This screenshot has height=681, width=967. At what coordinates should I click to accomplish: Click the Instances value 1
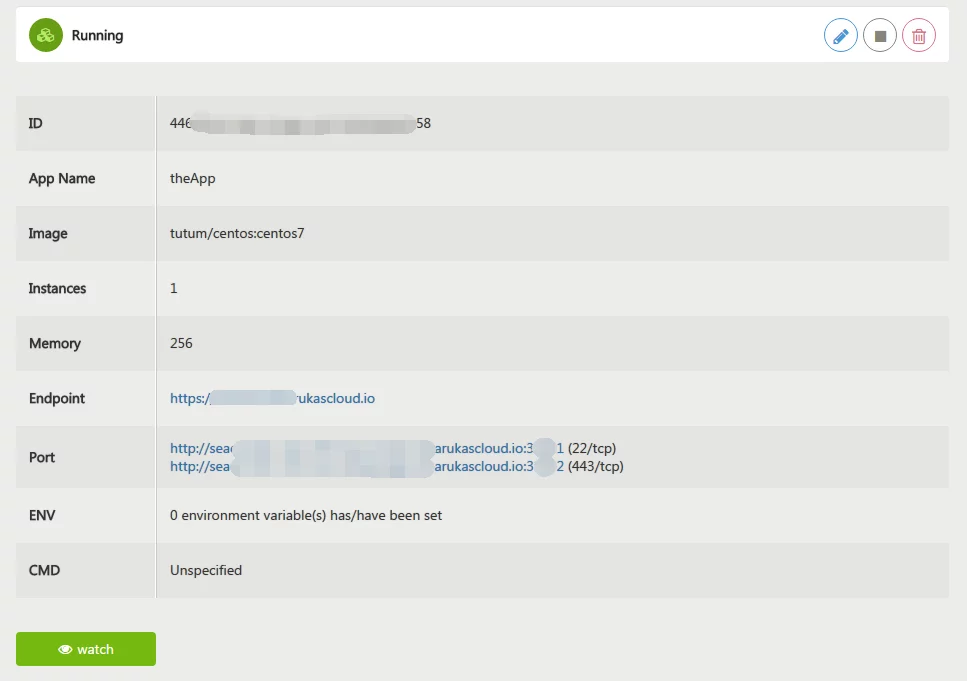(x=174, y=288)
